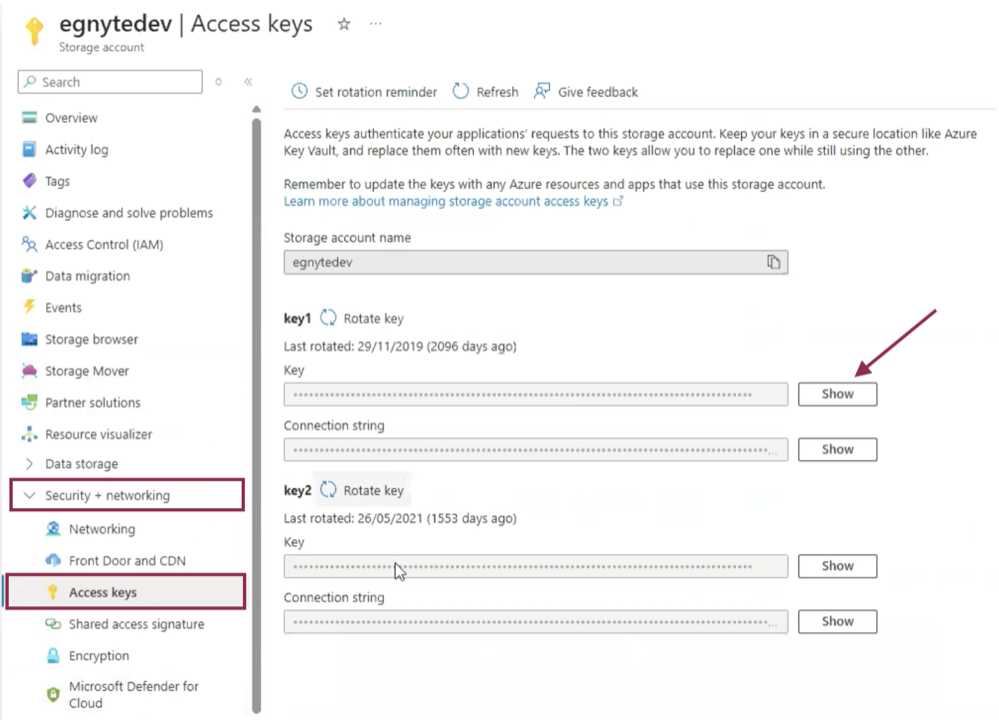999x720 pixels.
Task: Collapse the sidebar using the double chevron
Action: [248, 82]
